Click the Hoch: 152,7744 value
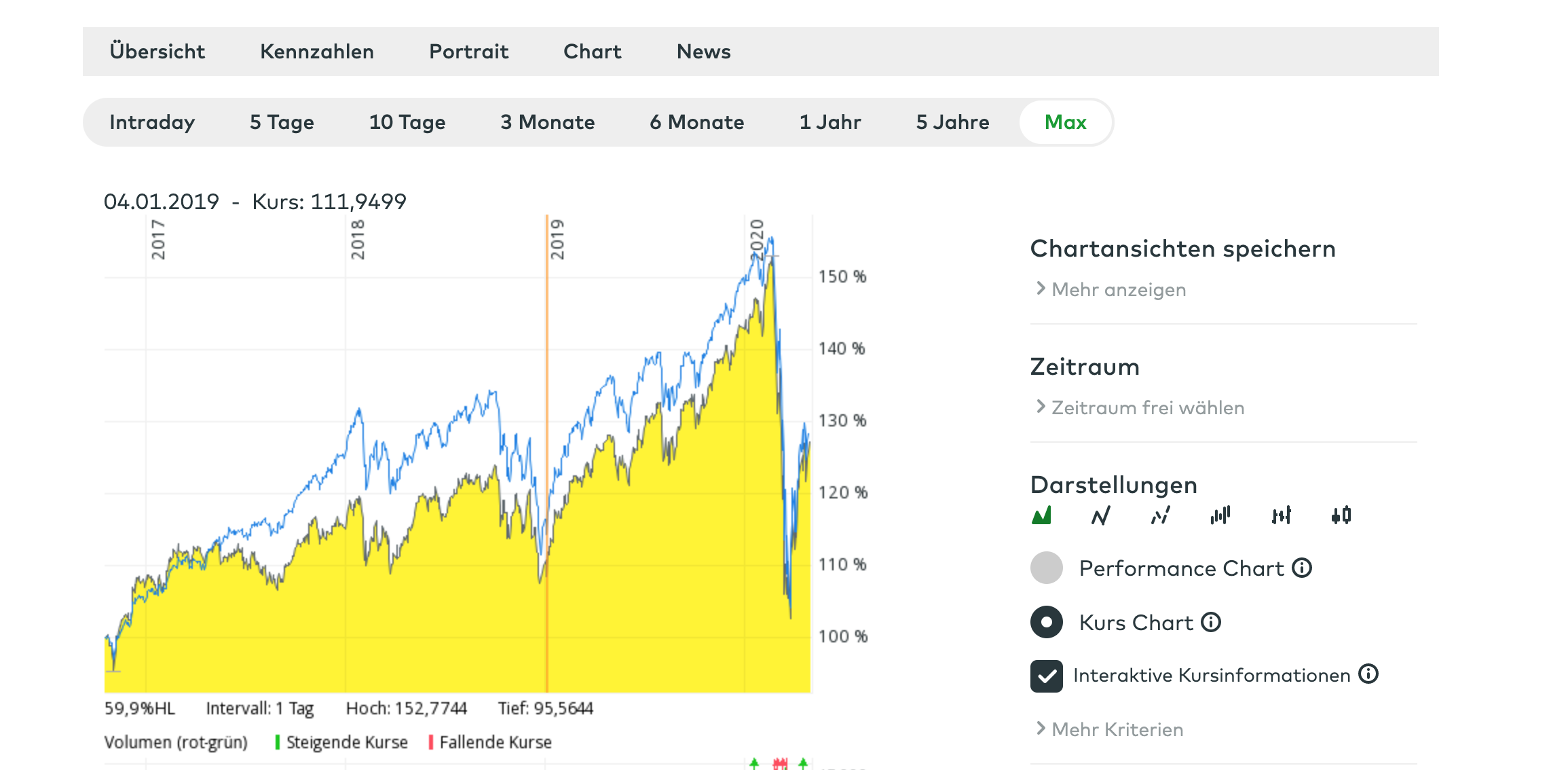1568x770 pixels. pos(407,708)
